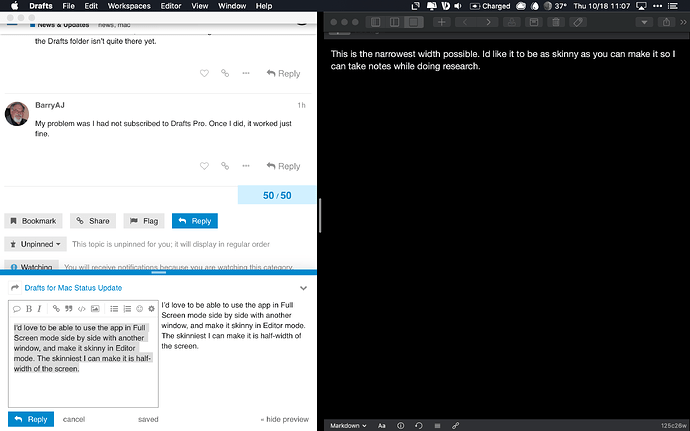690x431 pixels.
Task: Upload an image from the composer toolbar
Action: (95, 309)
